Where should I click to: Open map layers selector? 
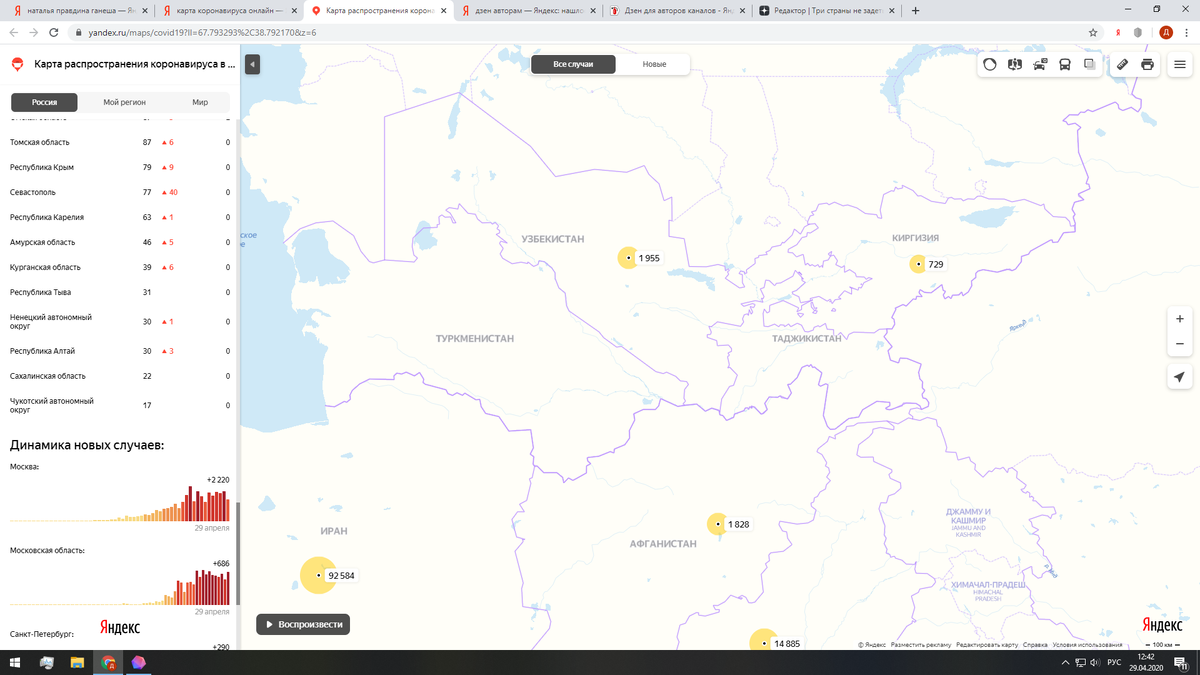coord(1089,64)
